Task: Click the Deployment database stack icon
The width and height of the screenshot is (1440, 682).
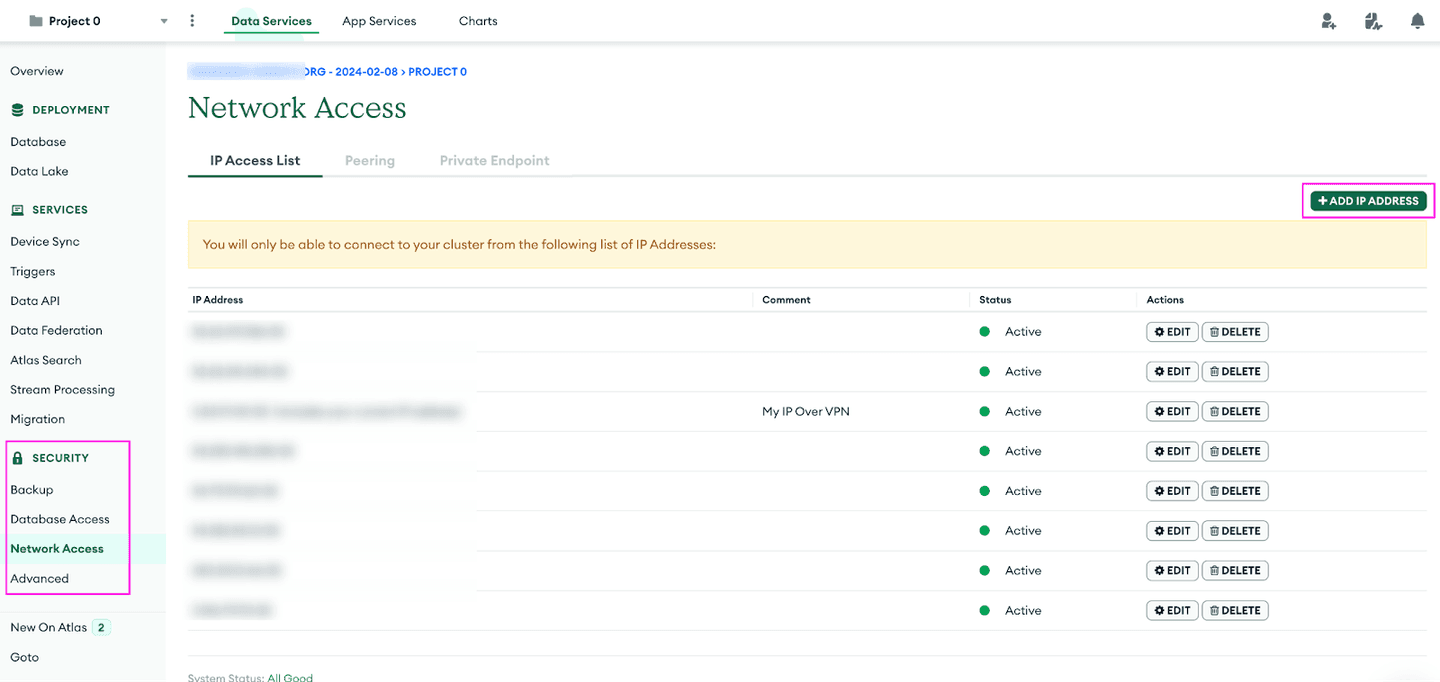Action: pyautogui.click(x=17, y=110)
